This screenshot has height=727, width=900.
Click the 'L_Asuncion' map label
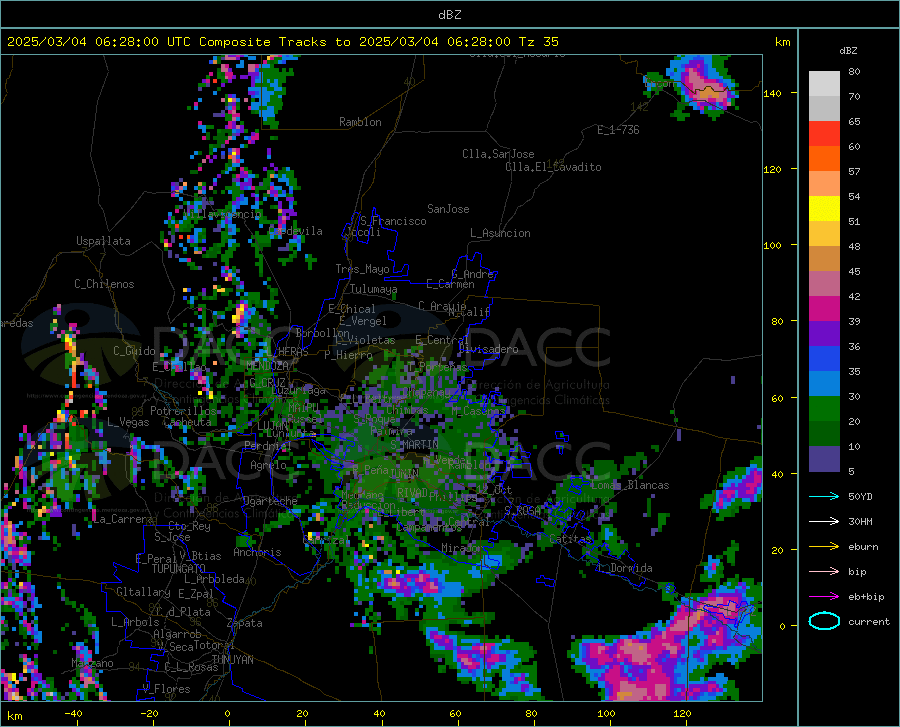(x=500, y=233)
